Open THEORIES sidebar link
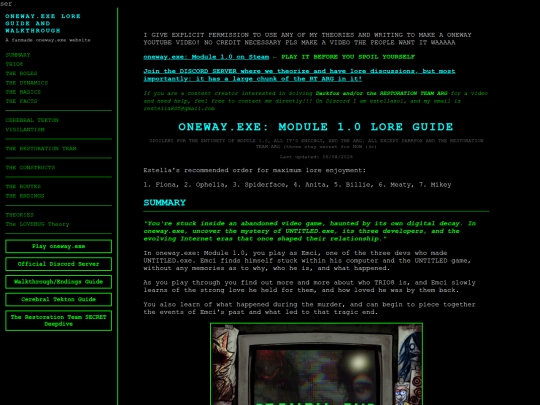The image size is (540, 405). point(20,215)
